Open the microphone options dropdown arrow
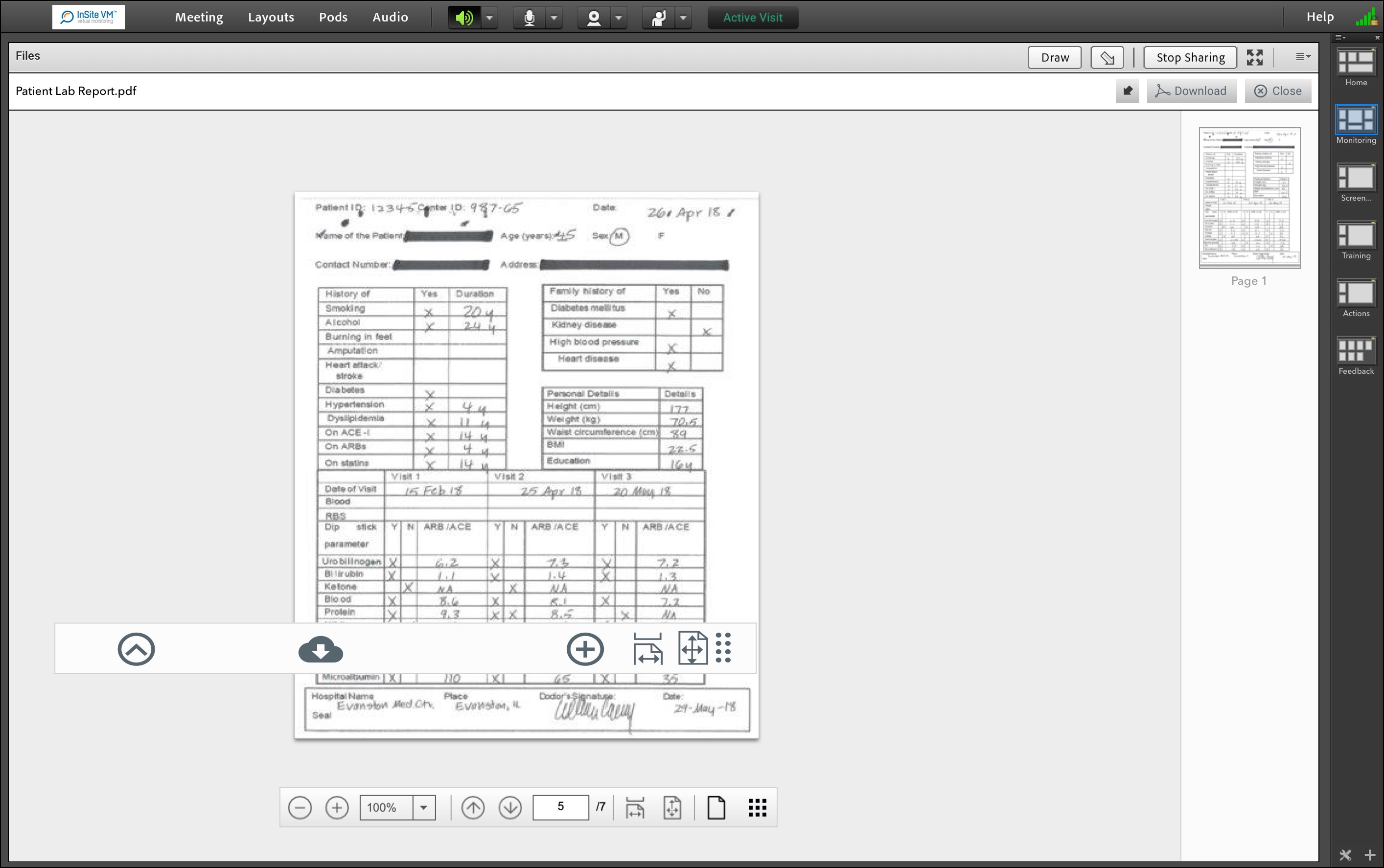The width and height of the screenshot is (1384, 868). 554,18
